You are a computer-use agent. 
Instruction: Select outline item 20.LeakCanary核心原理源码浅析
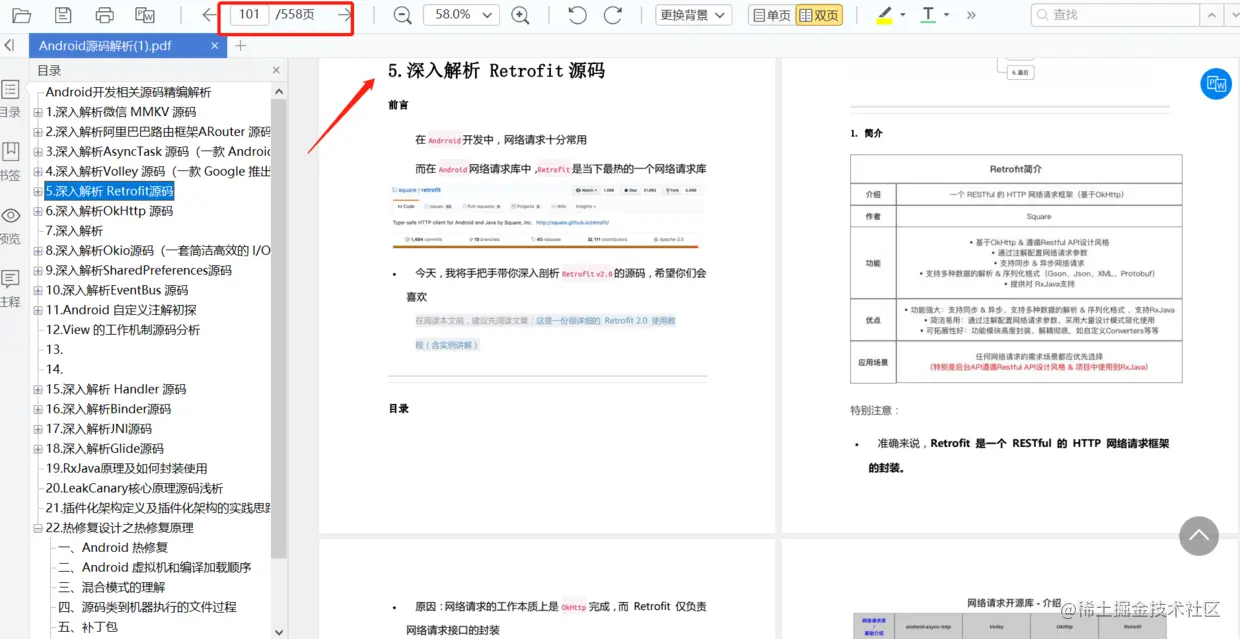point(134,488)
